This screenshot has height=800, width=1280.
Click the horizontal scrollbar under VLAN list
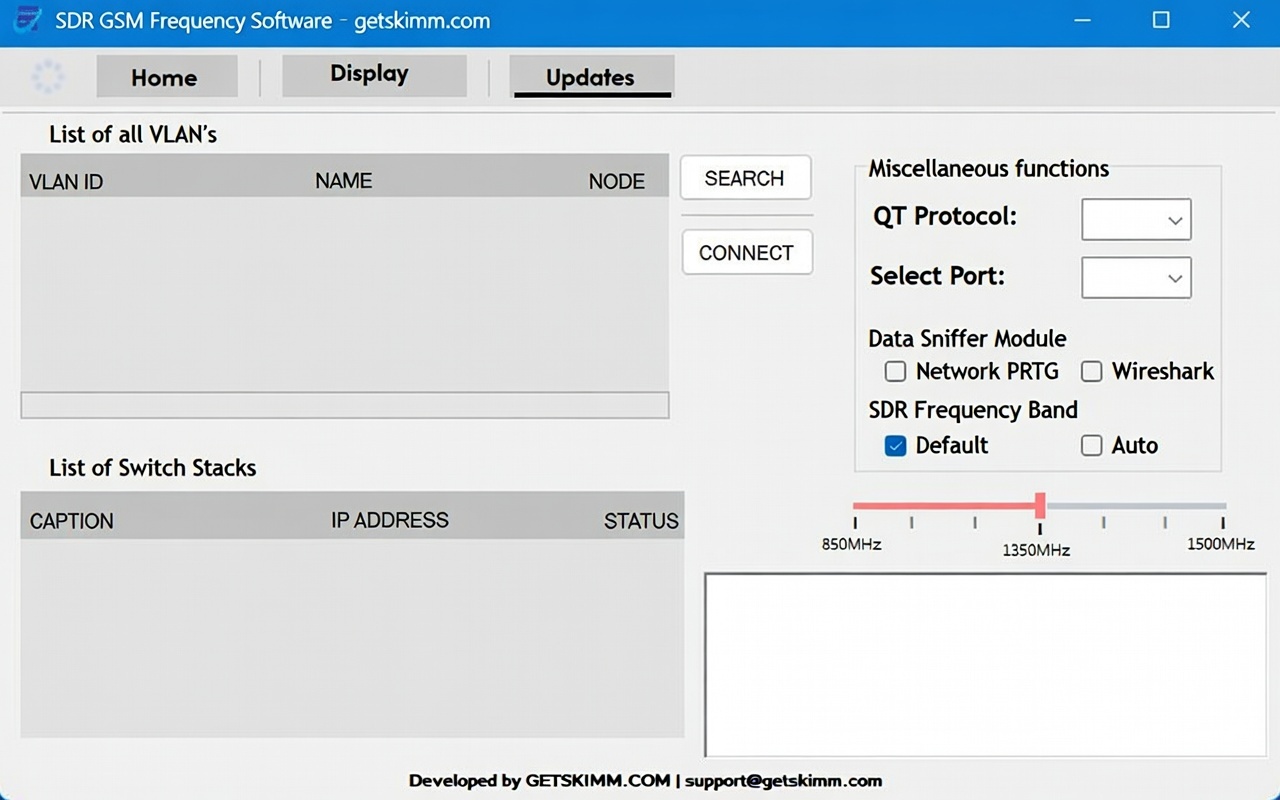(344, 405)
